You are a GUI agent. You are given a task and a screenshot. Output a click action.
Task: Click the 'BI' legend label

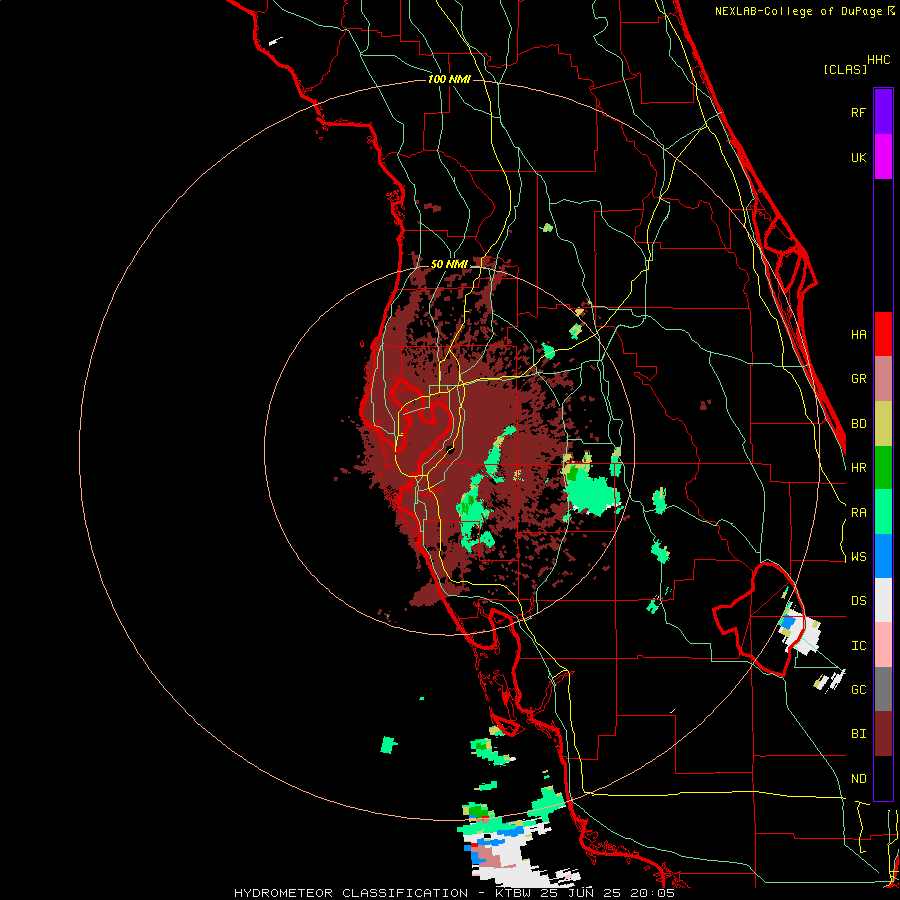click(858, 734)
